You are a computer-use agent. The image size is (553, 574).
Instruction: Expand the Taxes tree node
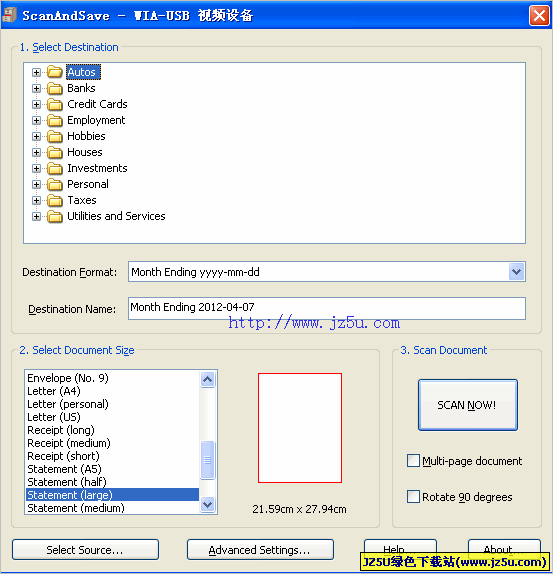pos(36,200)
